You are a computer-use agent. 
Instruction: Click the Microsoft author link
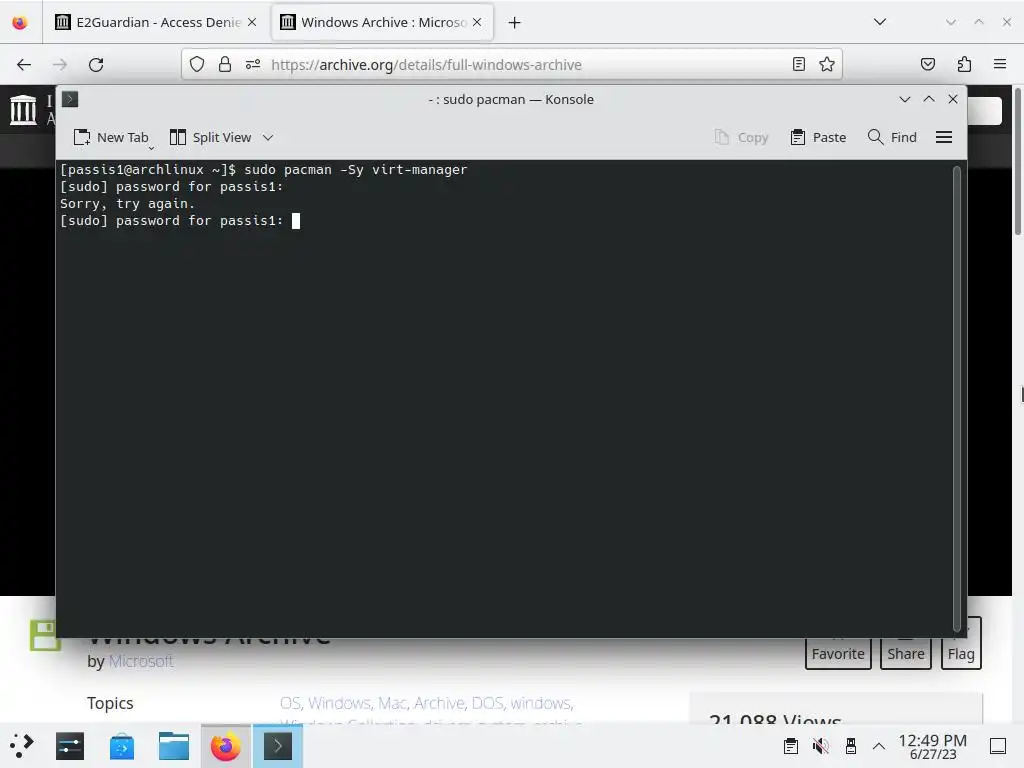(x=141, y=661)
